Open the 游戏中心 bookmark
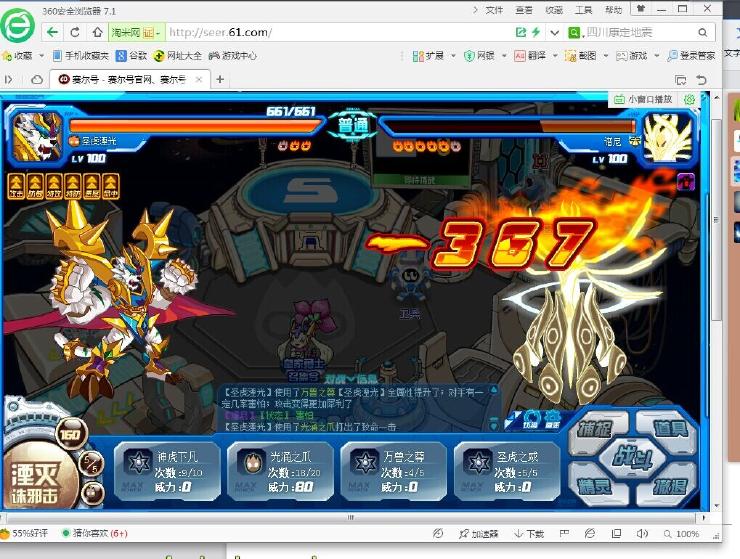The image size is (740, 559). 232,56
